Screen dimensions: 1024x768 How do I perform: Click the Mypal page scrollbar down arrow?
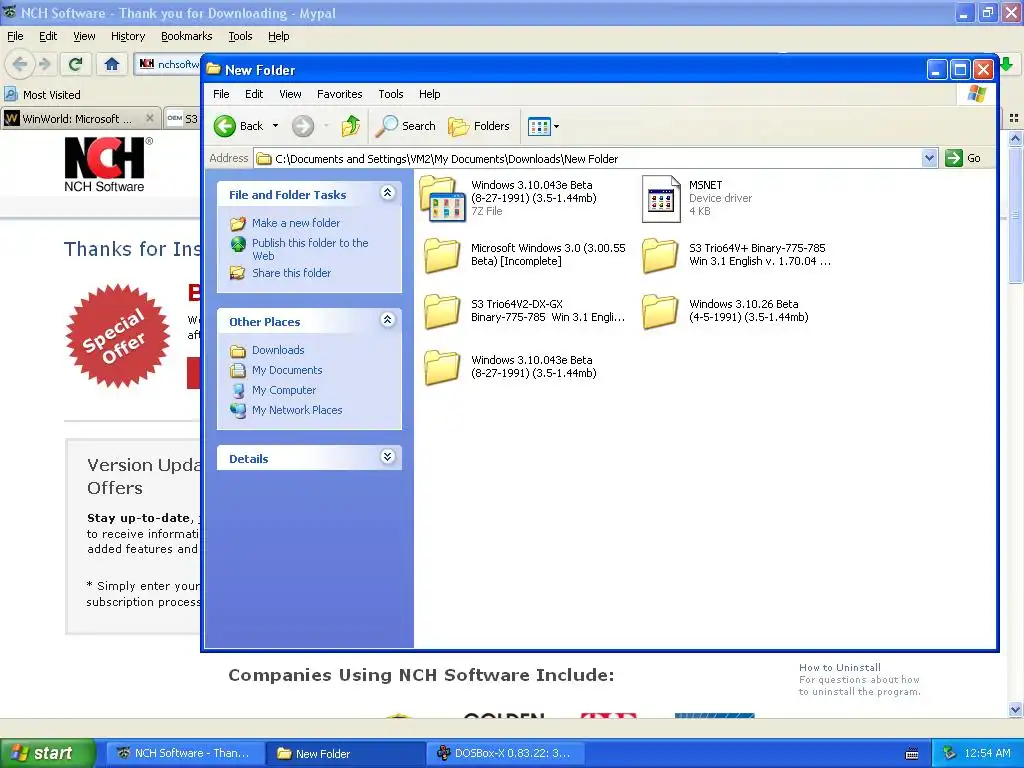click(1015, 709)
